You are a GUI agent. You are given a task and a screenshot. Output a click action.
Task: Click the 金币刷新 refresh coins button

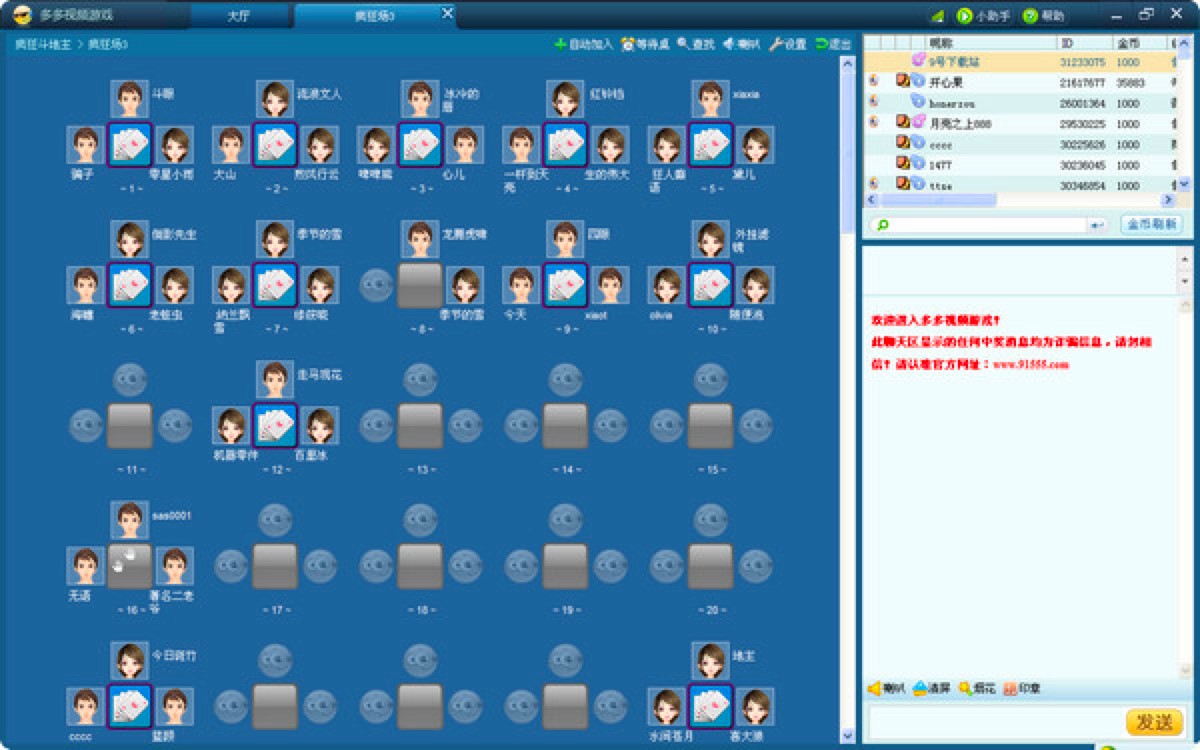(1150, 224)
